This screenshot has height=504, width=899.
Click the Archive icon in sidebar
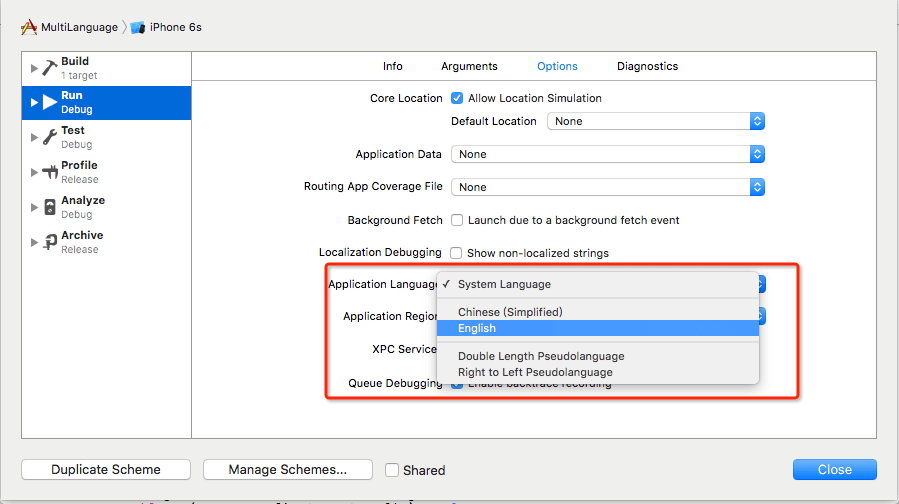click(49, 242)
